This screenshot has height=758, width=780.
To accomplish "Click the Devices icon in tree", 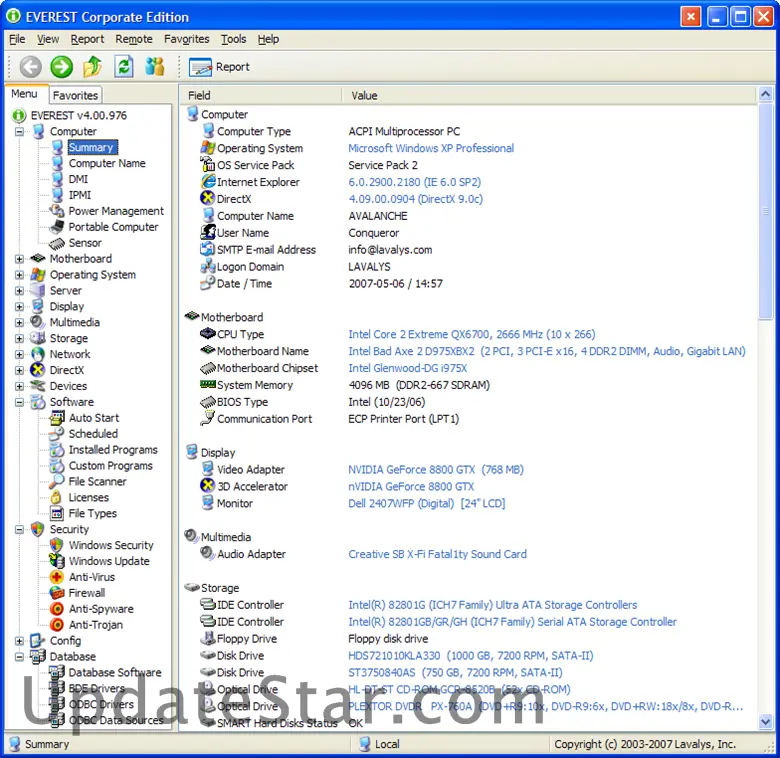I will point(38,386).
